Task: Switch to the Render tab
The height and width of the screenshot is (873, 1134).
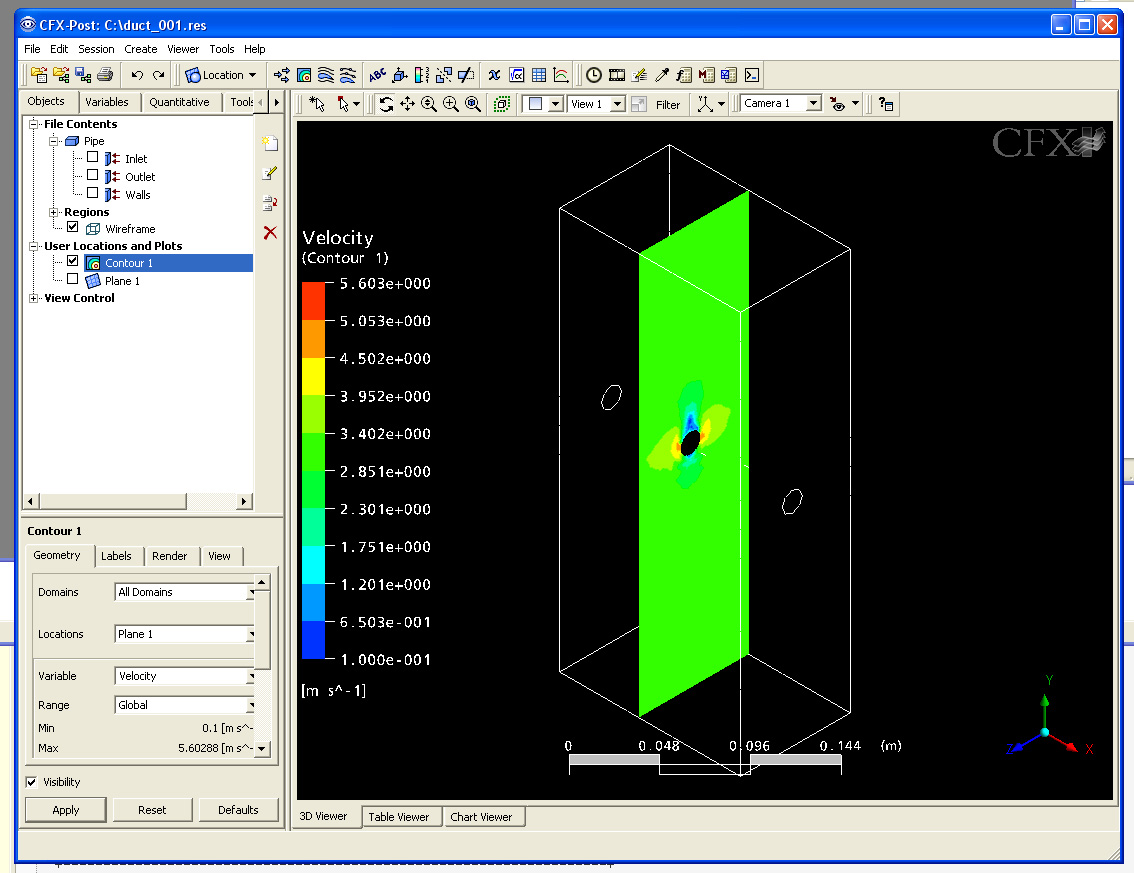Action: coord(169,555)
